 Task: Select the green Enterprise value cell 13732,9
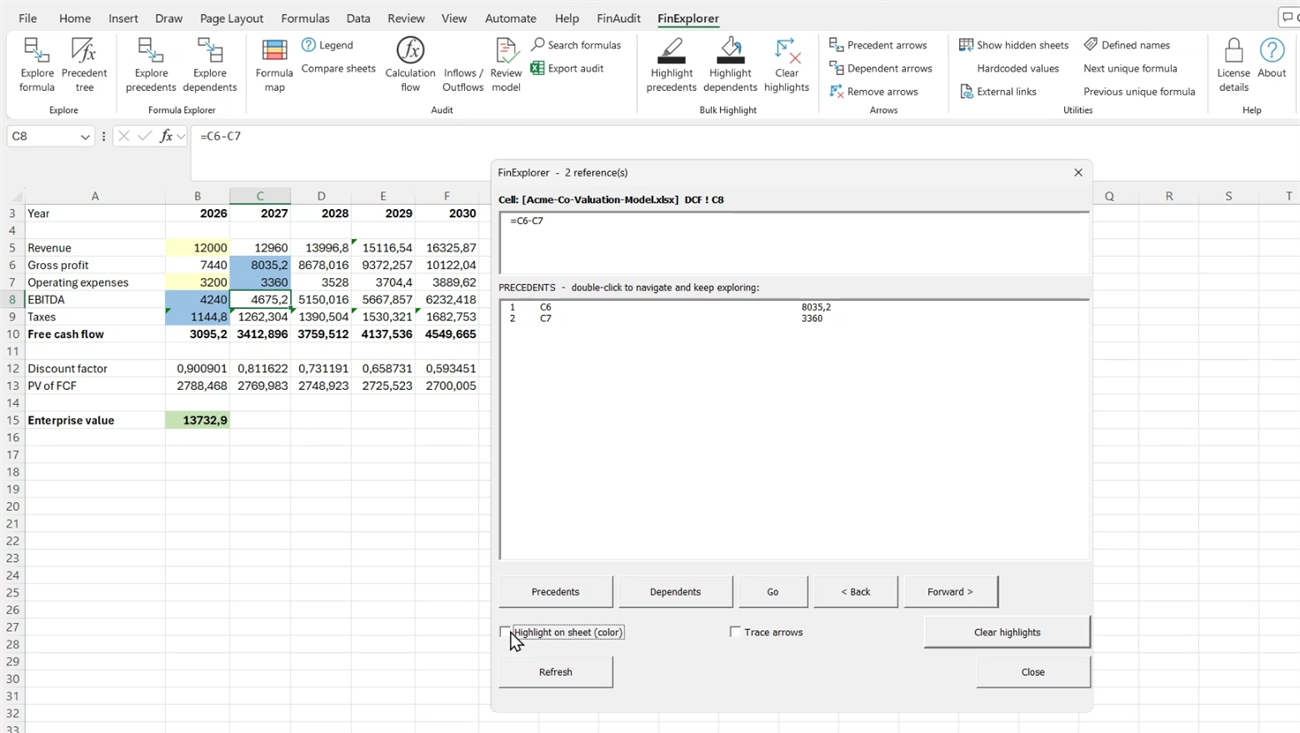[x=197, y=420]
